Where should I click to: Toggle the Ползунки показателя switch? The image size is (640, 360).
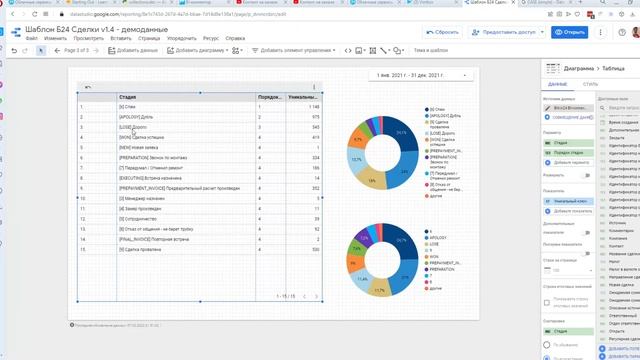point(587,253)
